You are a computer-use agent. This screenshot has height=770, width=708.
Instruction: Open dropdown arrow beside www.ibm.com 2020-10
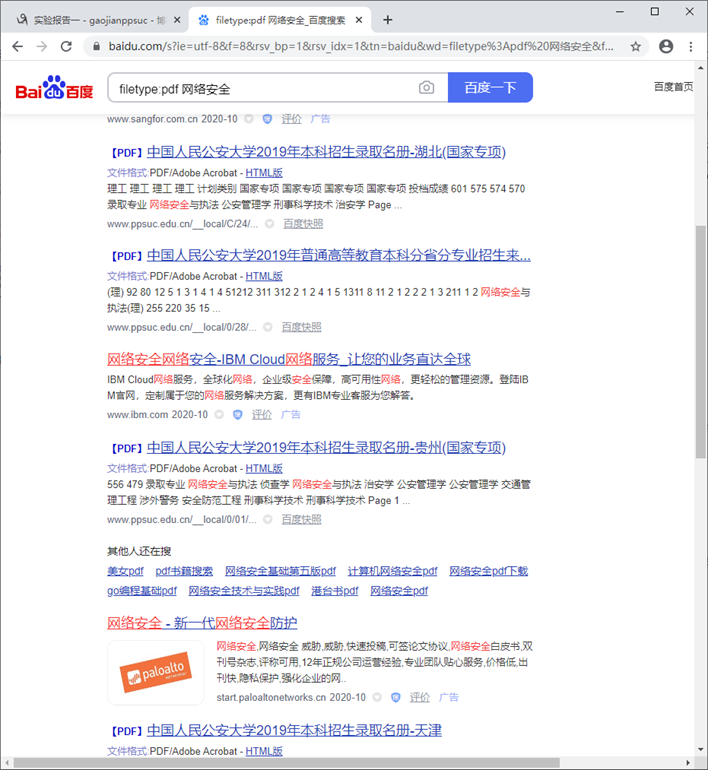point(219,414)
